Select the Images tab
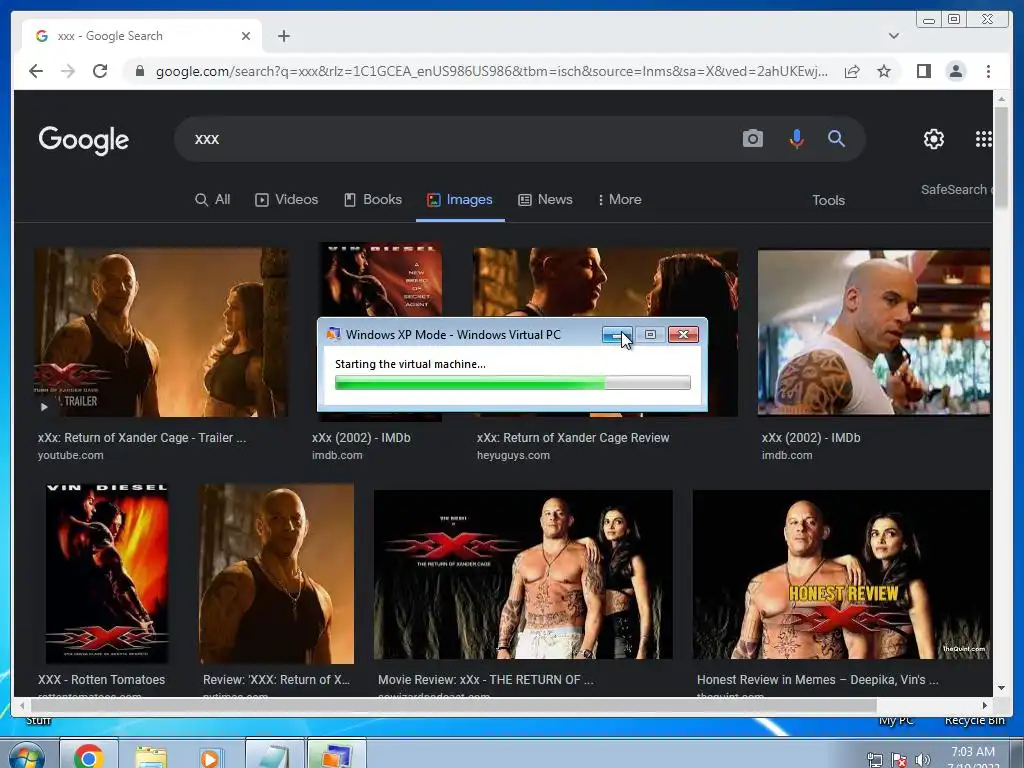The image size is (1024, 768). tap(460, 199)
